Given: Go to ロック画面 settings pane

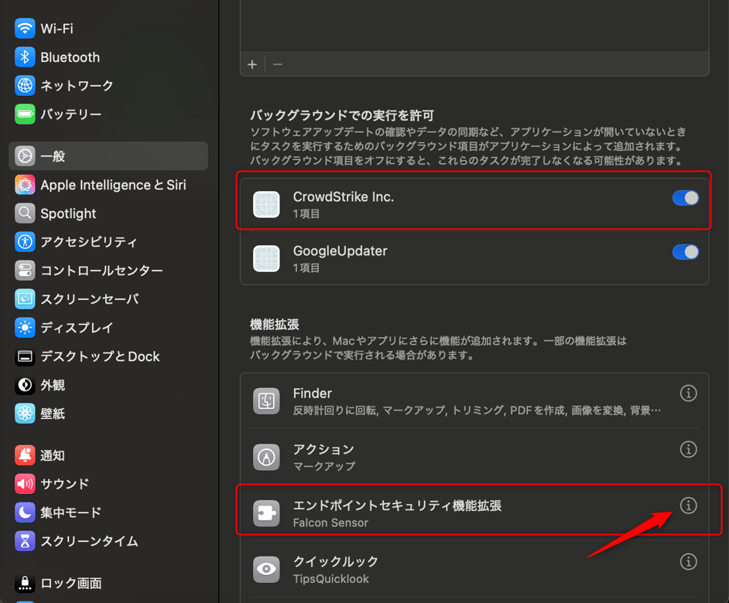Looking at the screenshot, I should (x=108, y=583).
